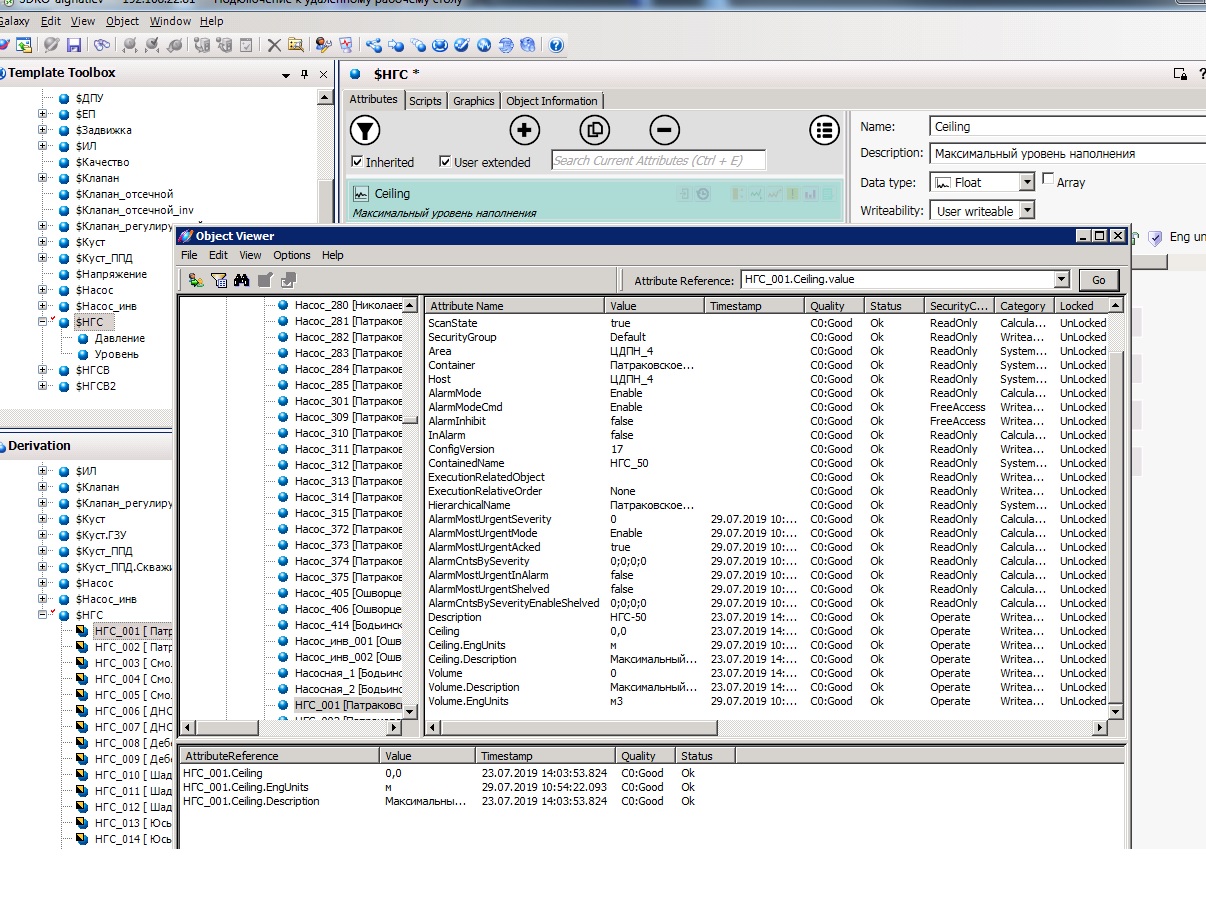Screen dimensions: 1206x901
Task: Open the Writeability dropdown
Action: click(1026, 211)
